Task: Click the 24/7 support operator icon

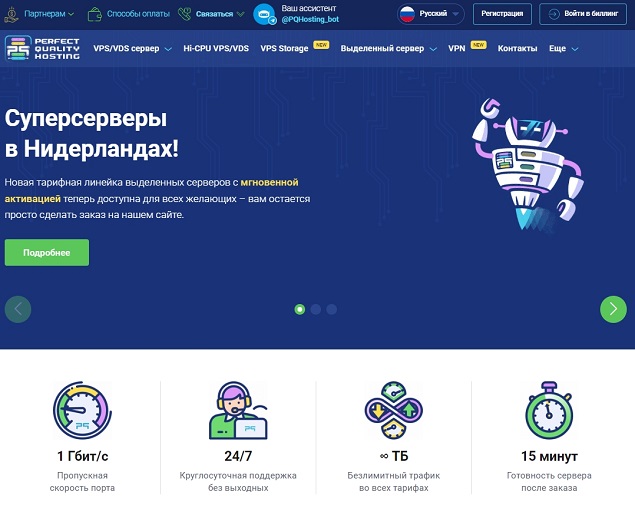Action: (x=238, y=410)
